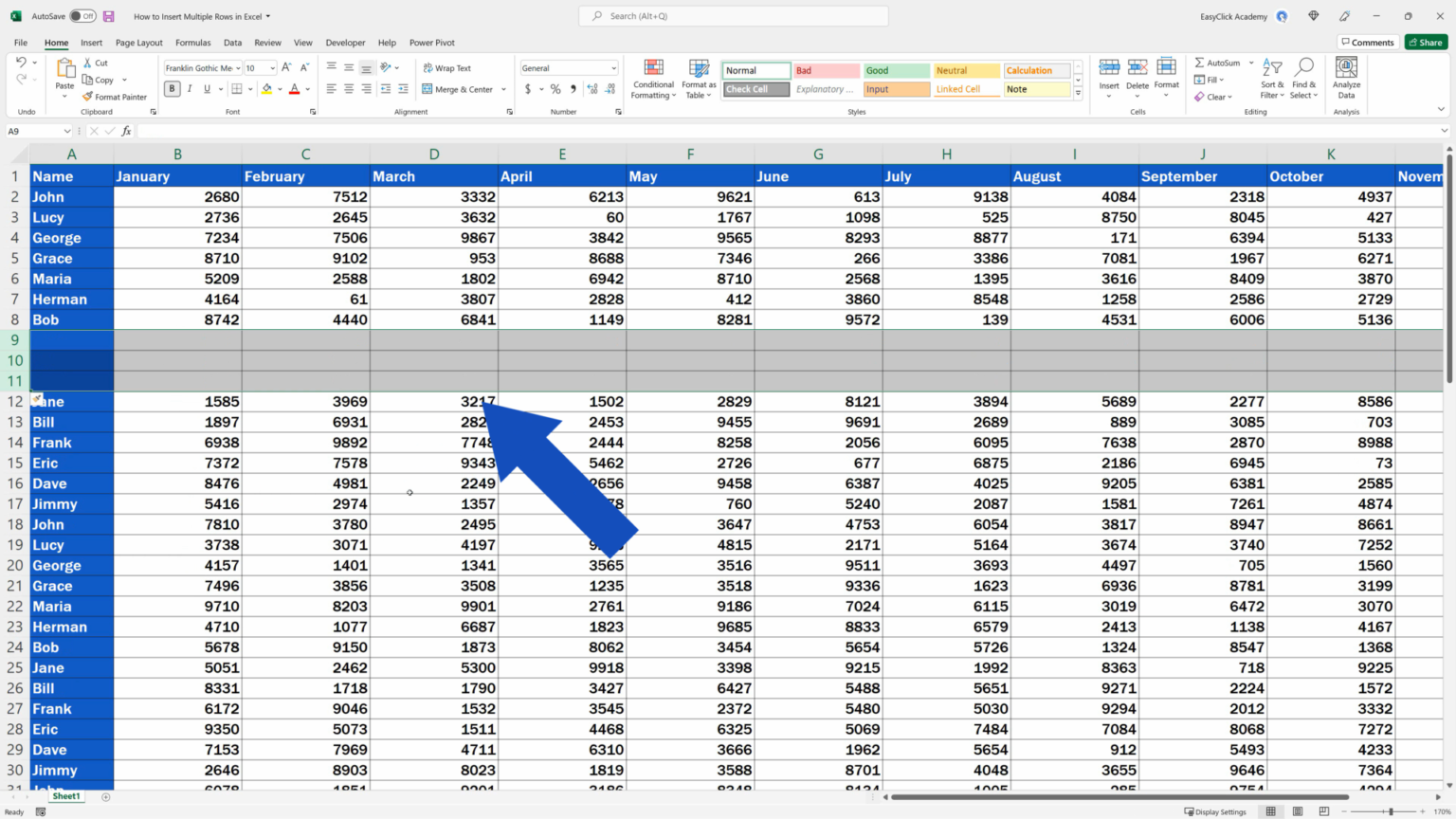1456x819 pixels.
Task: Switch to the Developer ribbon tab
Action: (345, 43)
